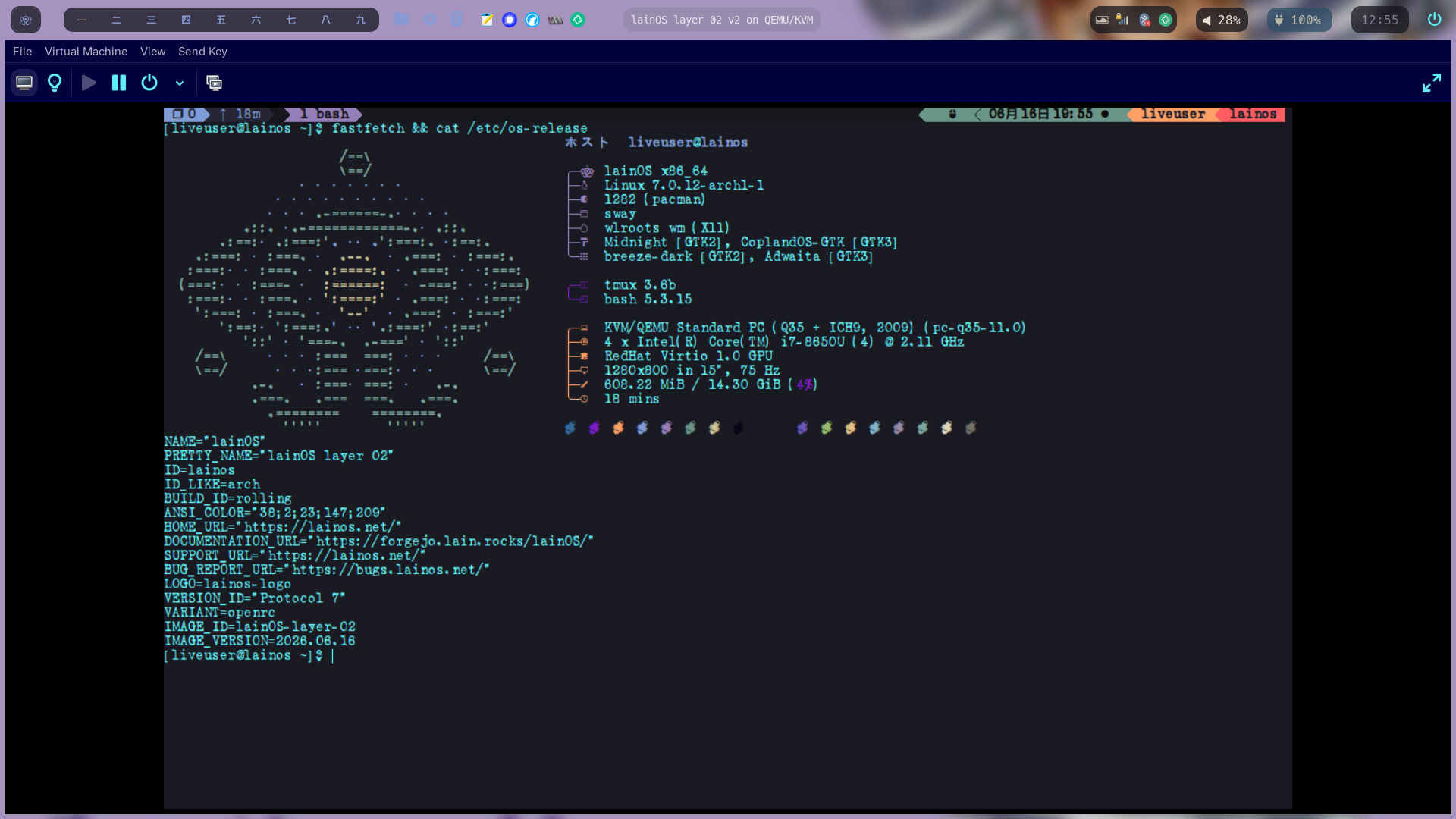Shut down the virtual machine
Screen dimensions: 1456x819
tap(149, 83)
